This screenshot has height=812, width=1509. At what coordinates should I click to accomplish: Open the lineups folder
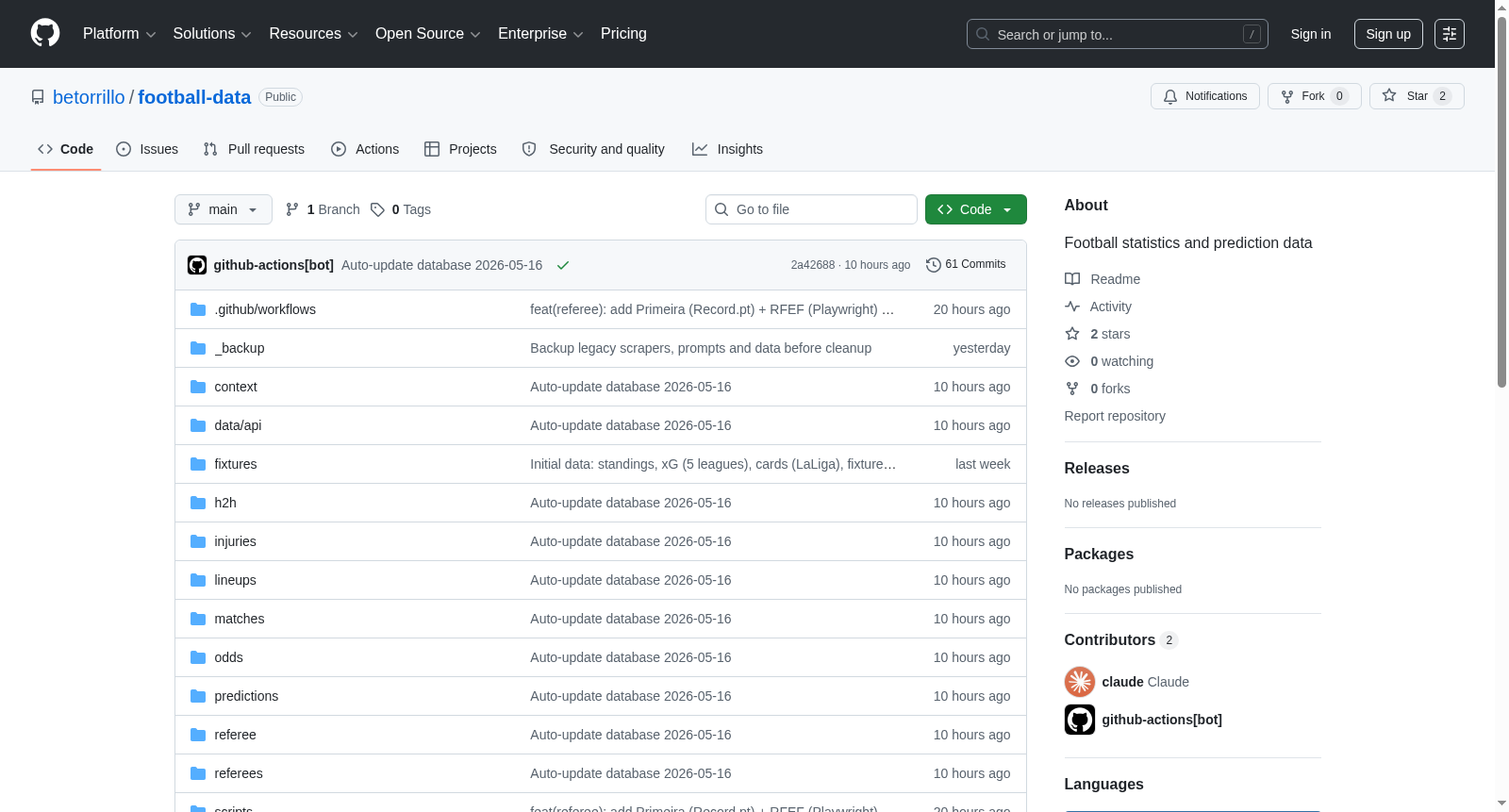(235, 580)
